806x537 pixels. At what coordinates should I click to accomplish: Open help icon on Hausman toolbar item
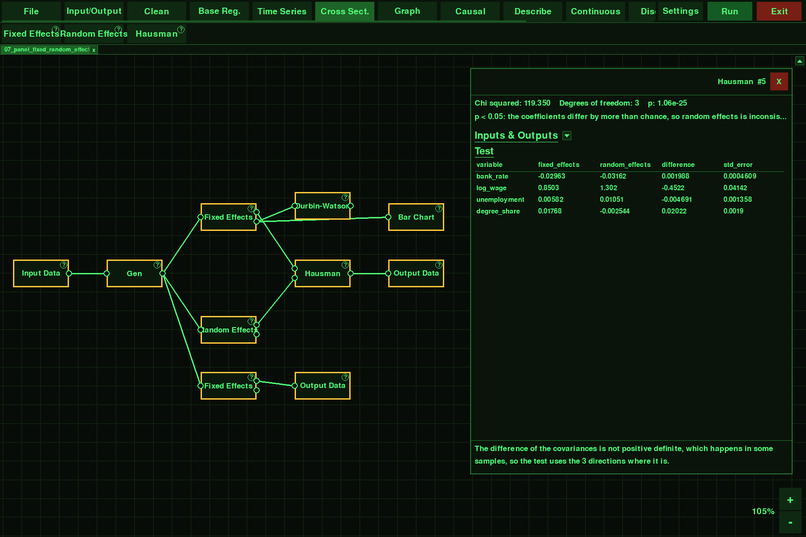(x=181, y=29)
